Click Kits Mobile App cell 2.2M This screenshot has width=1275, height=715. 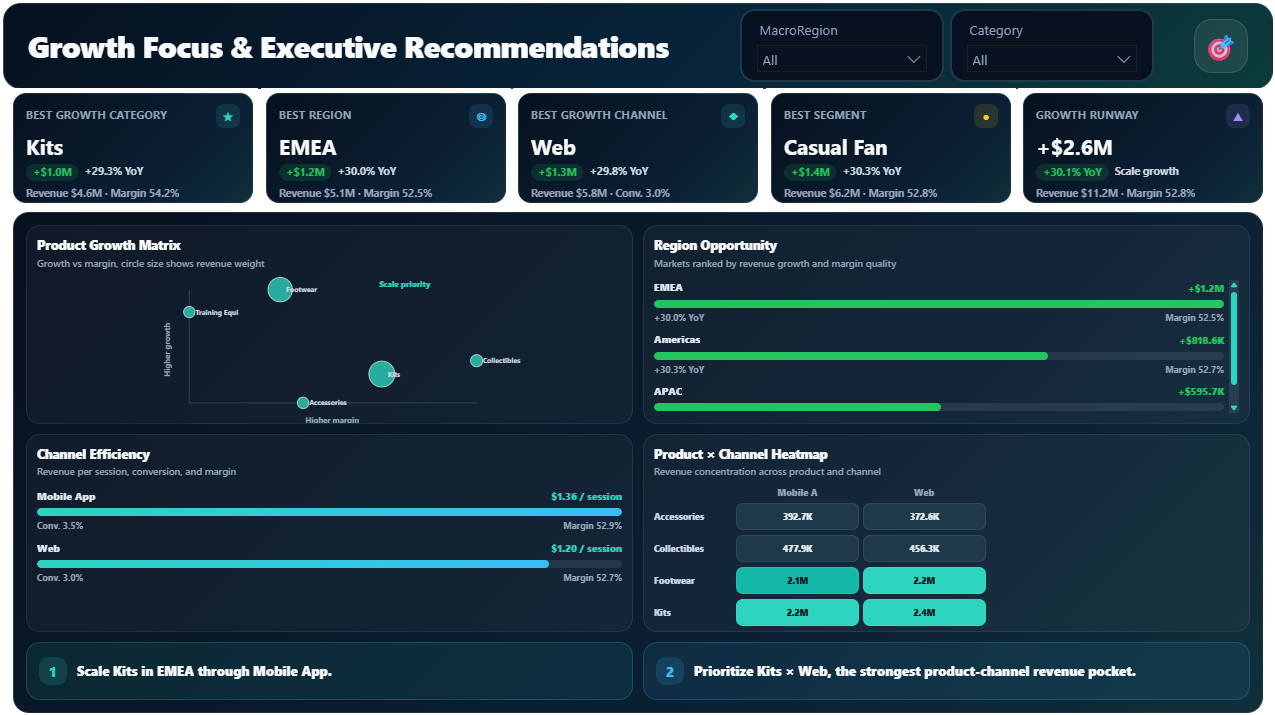[x=797, y=613]
